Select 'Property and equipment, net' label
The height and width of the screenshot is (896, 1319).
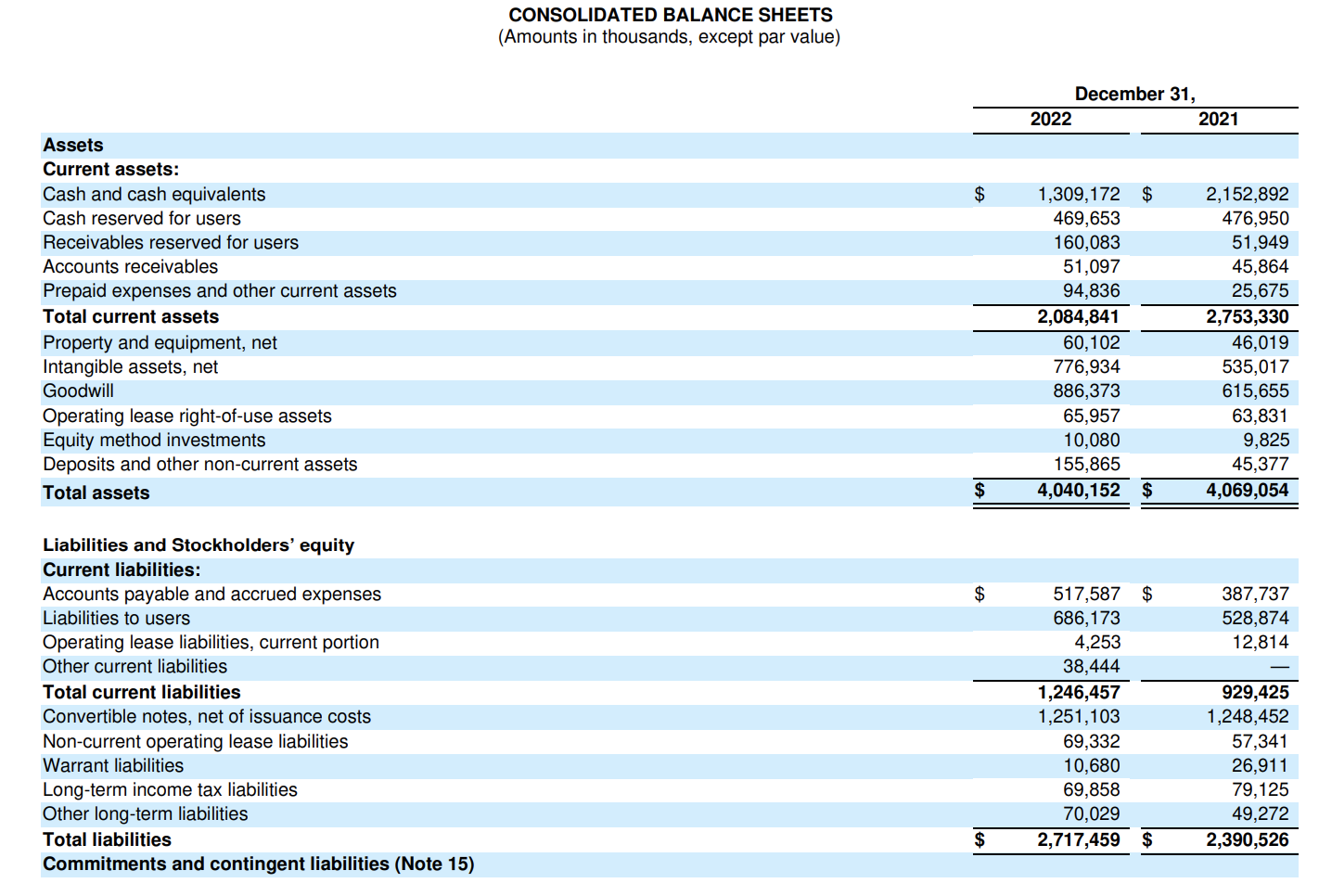click(160, 342)
